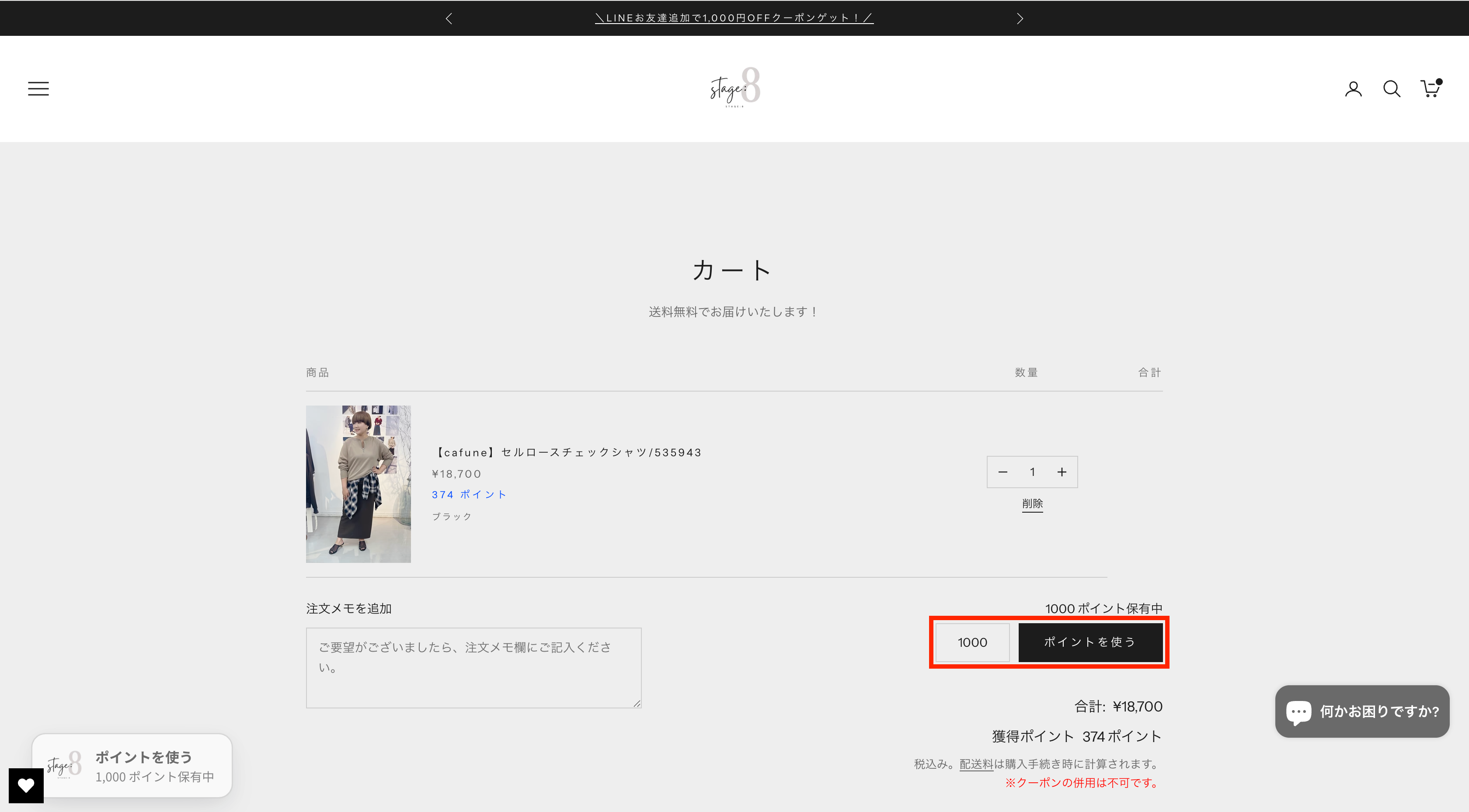The width and height of the screenshot is (1469, 812).
Task: Open the account login icon
Action: point(1353,89)
